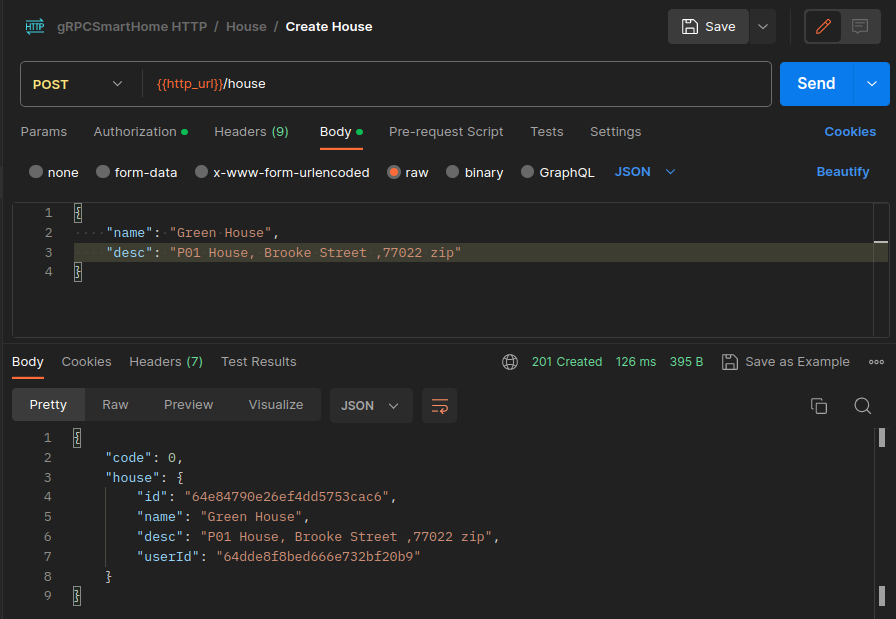This screenshot has height=619, width=896.
Task: Click the 126 ms response time
Action: coord(635,362)
